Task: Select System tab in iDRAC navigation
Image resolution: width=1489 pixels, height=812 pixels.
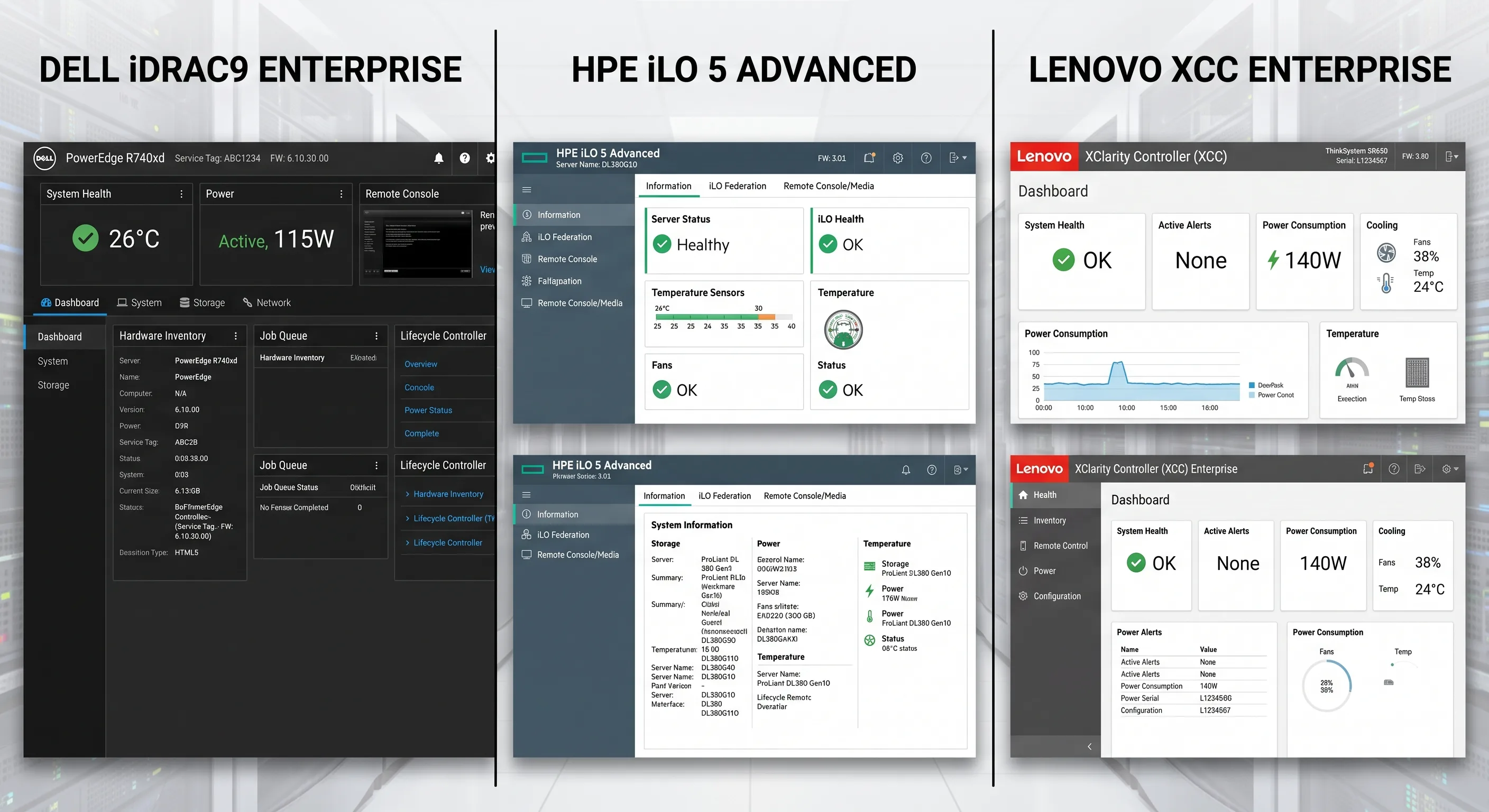Action: pos(139,303)
